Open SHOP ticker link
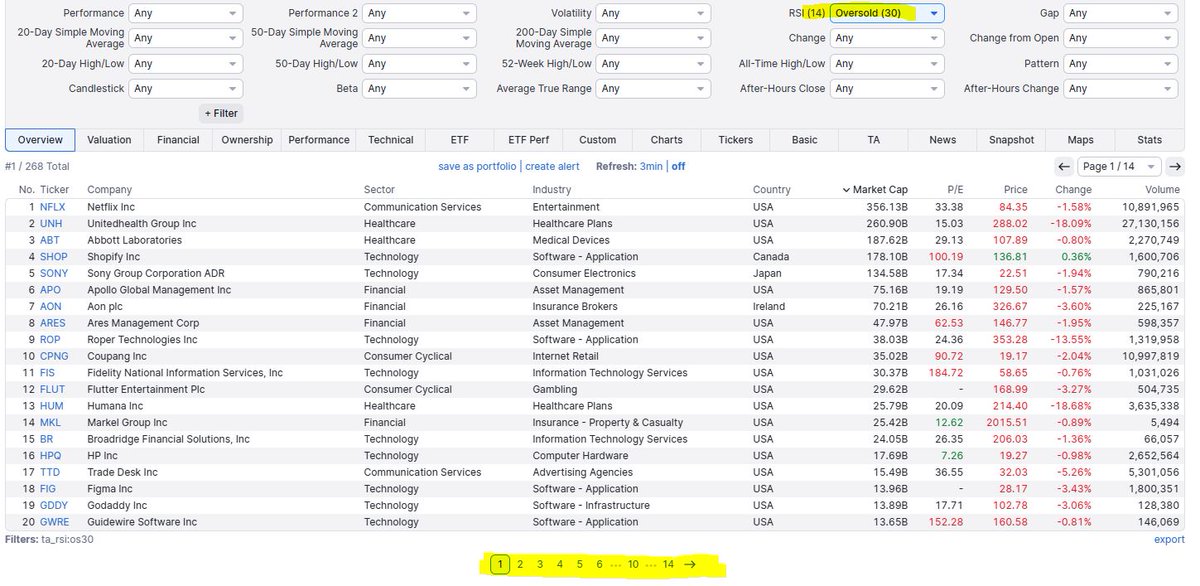 [x=54, y=257]
